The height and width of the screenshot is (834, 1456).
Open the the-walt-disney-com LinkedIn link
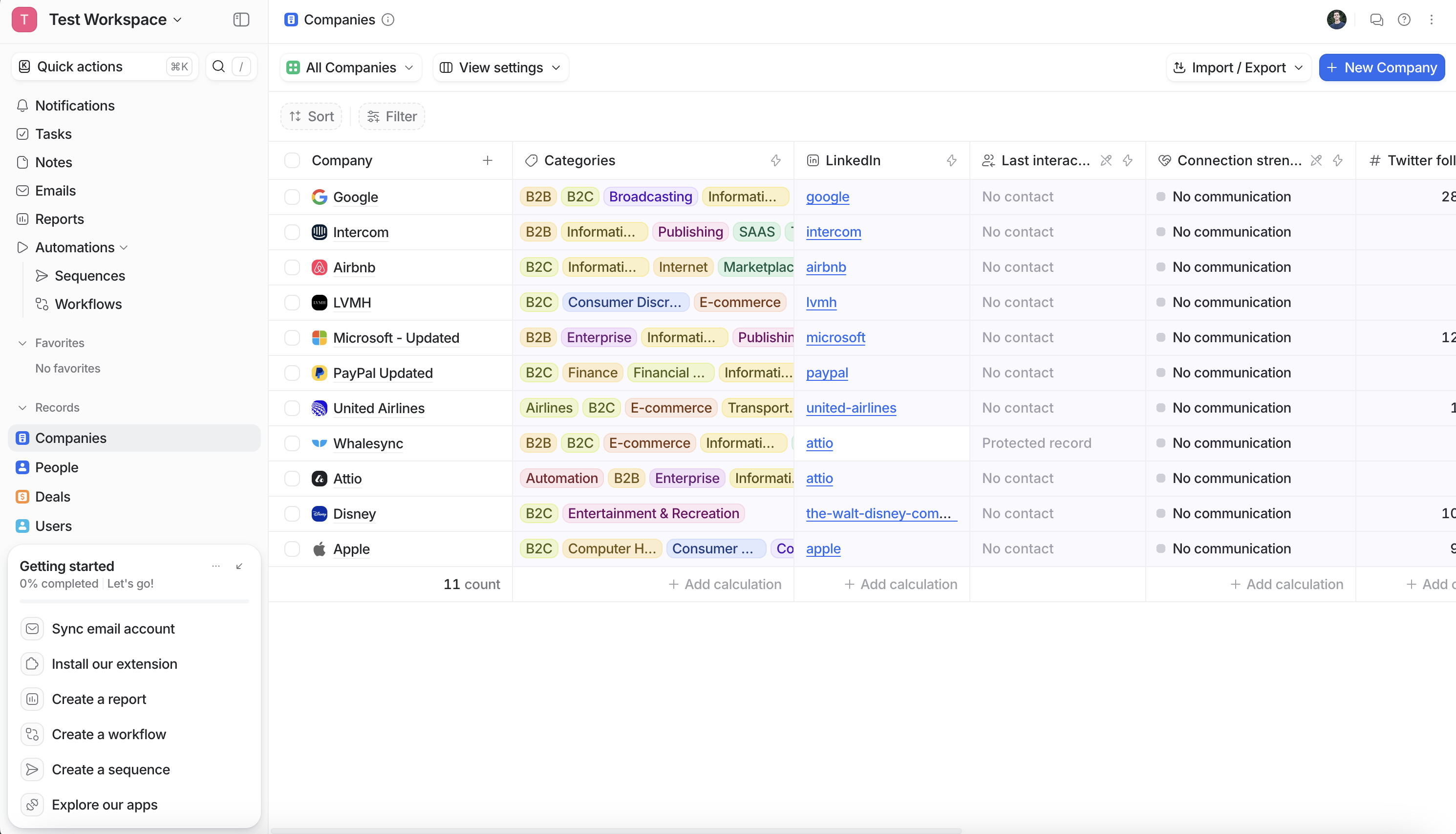tap(881, 514)
